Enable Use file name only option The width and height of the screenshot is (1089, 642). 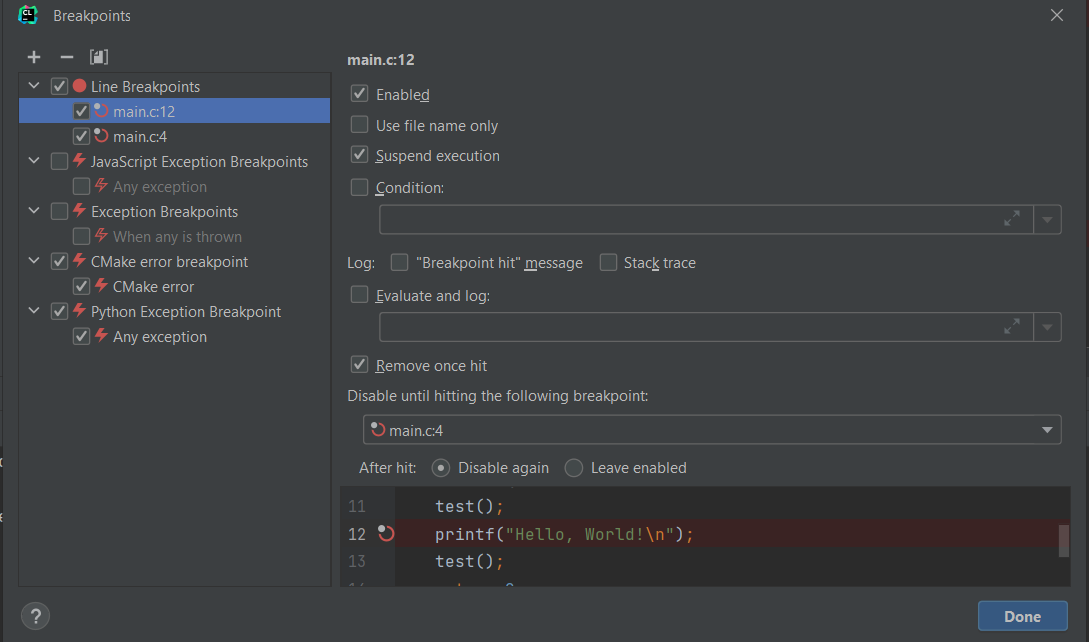tap(359, 125)
